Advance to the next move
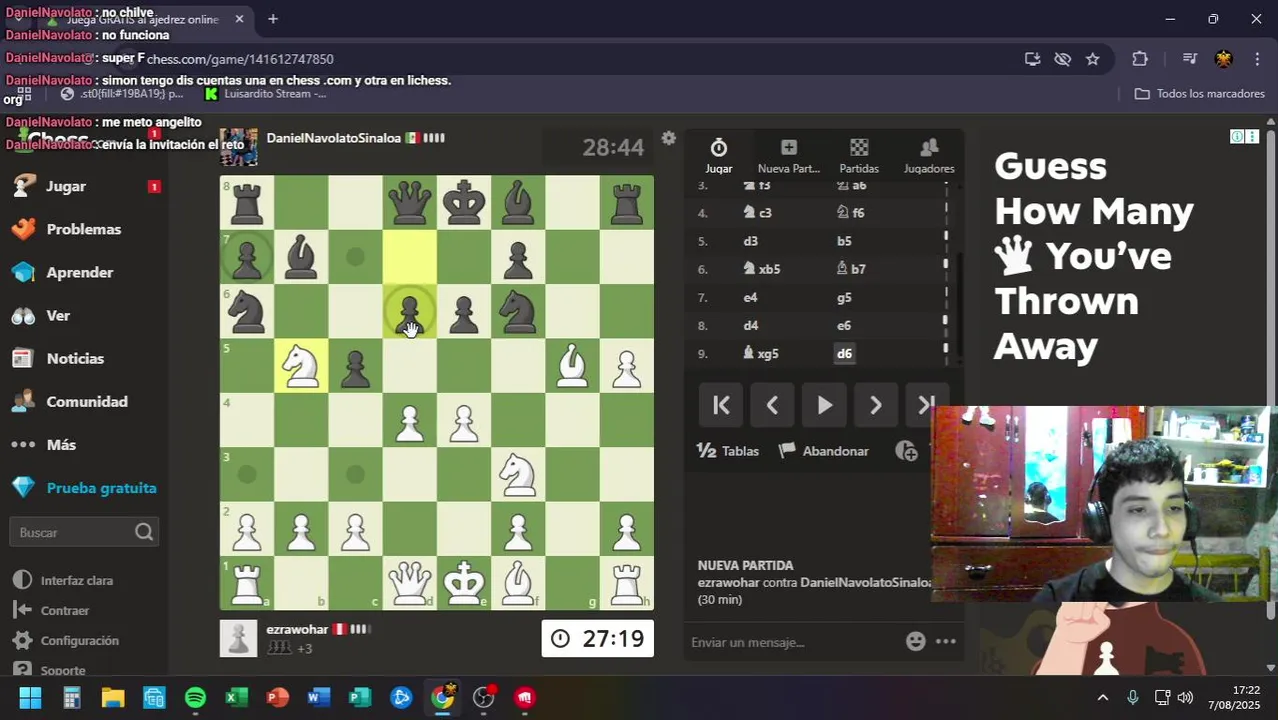 click(876, 405)
